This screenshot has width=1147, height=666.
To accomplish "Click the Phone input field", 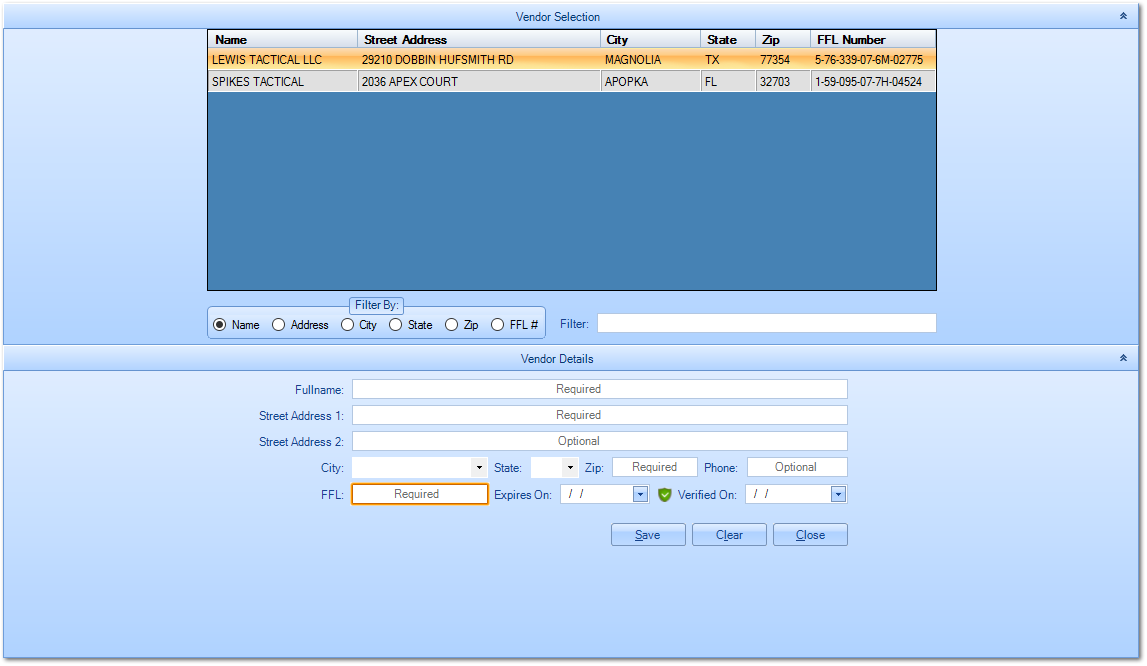I will pos(797,467).
